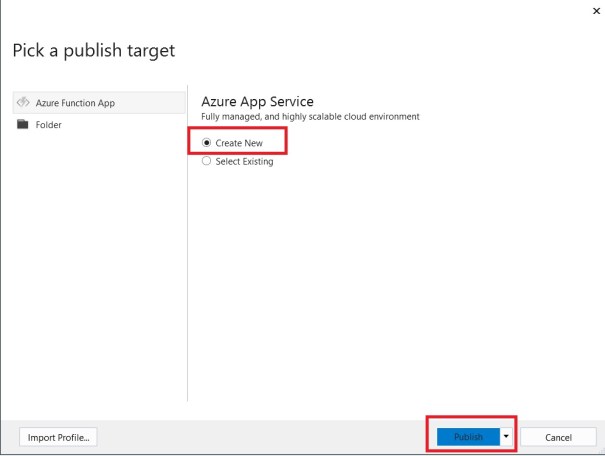The height and width of the screenshot is (456, 605).
Task: Cancel the publish dialog
Action: tap(558, 437)
